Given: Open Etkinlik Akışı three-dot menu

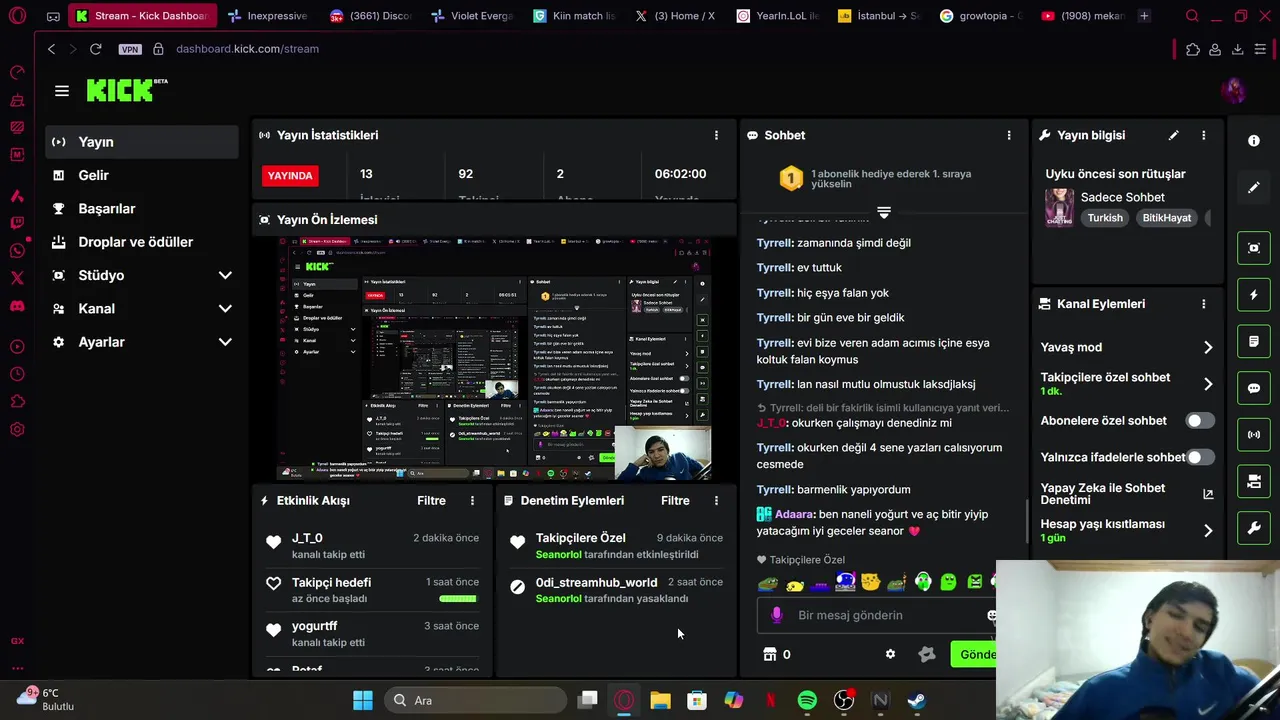Looking at the screenshot, I should (x=472, y=500).
